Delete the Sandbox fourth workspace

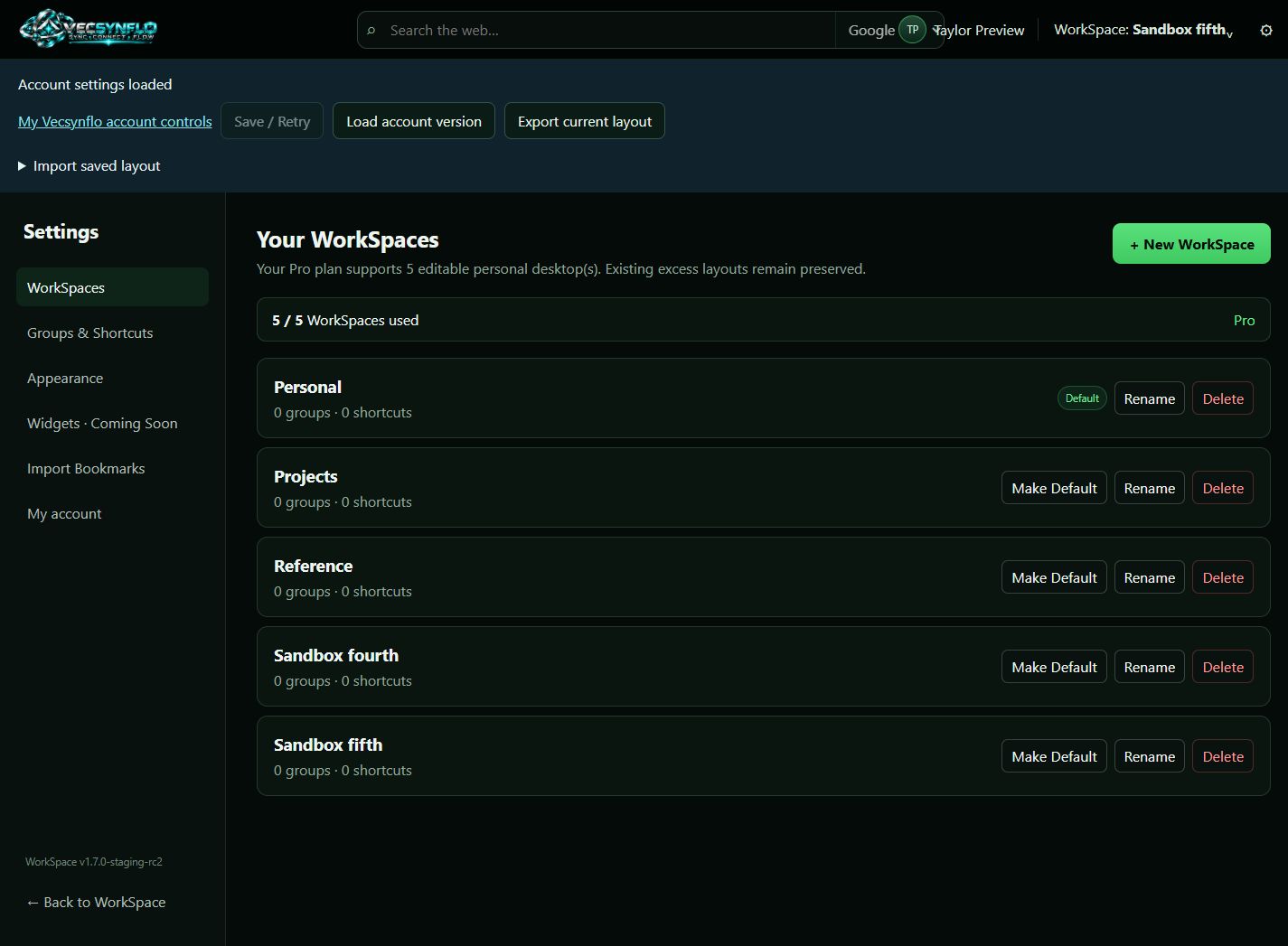pos(1223,667)
